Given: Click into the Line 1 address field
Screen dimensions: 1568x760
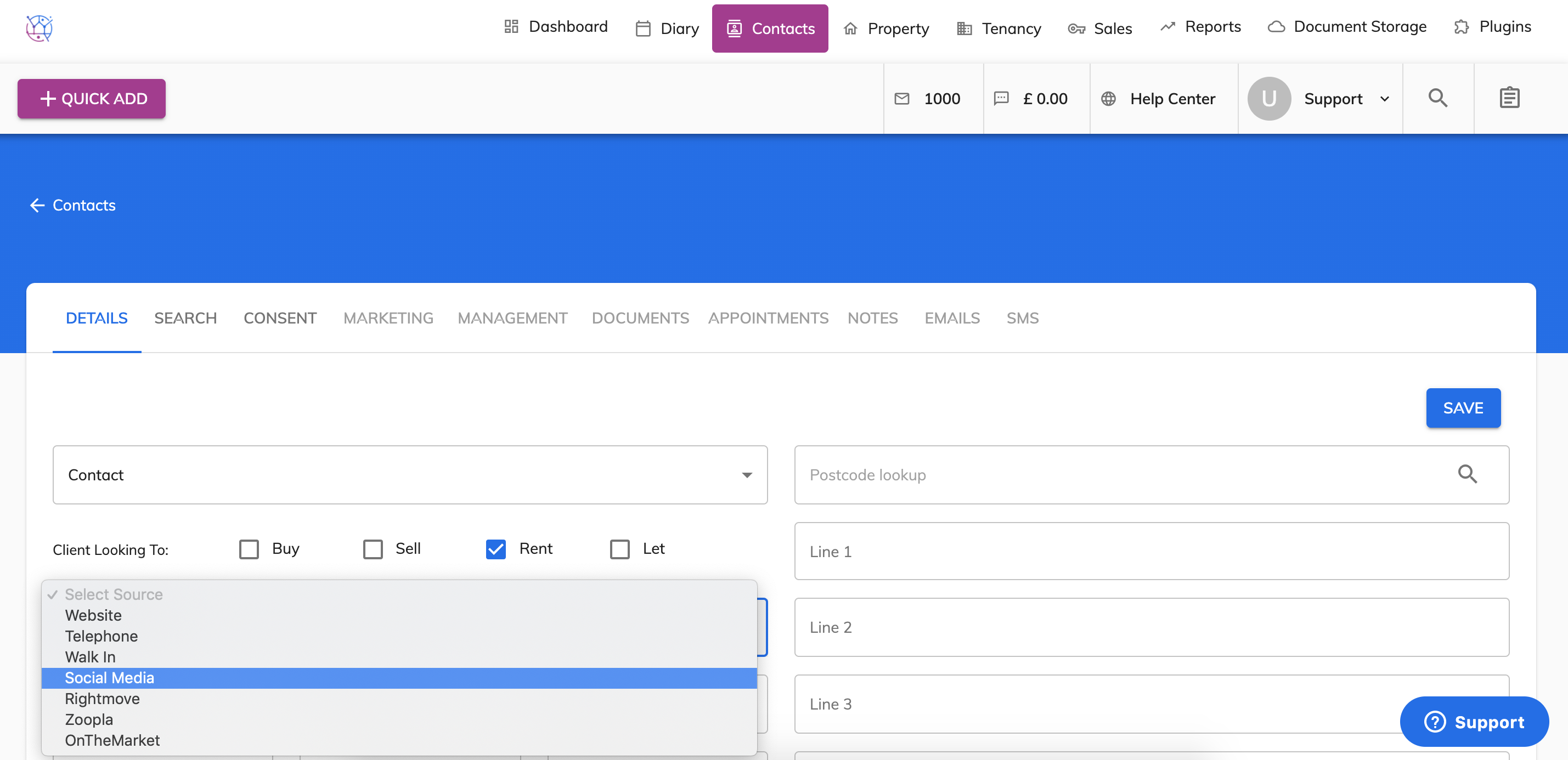Looking at the screenshot, I should (x=1151, y=551).
